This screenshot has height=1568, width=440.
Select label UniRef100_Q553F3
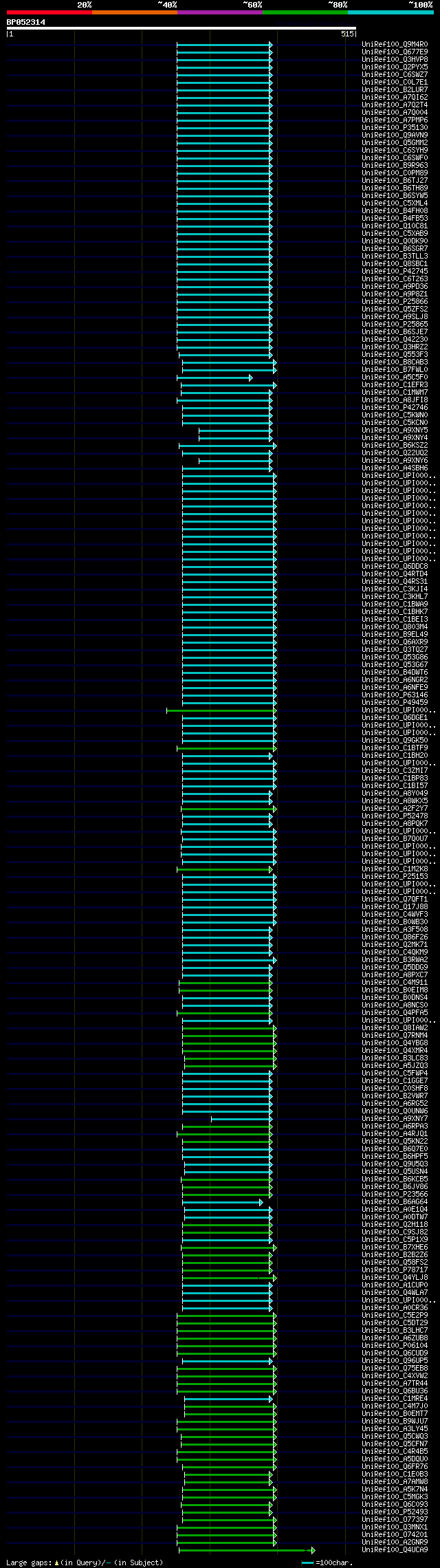[x=395, y=355]
